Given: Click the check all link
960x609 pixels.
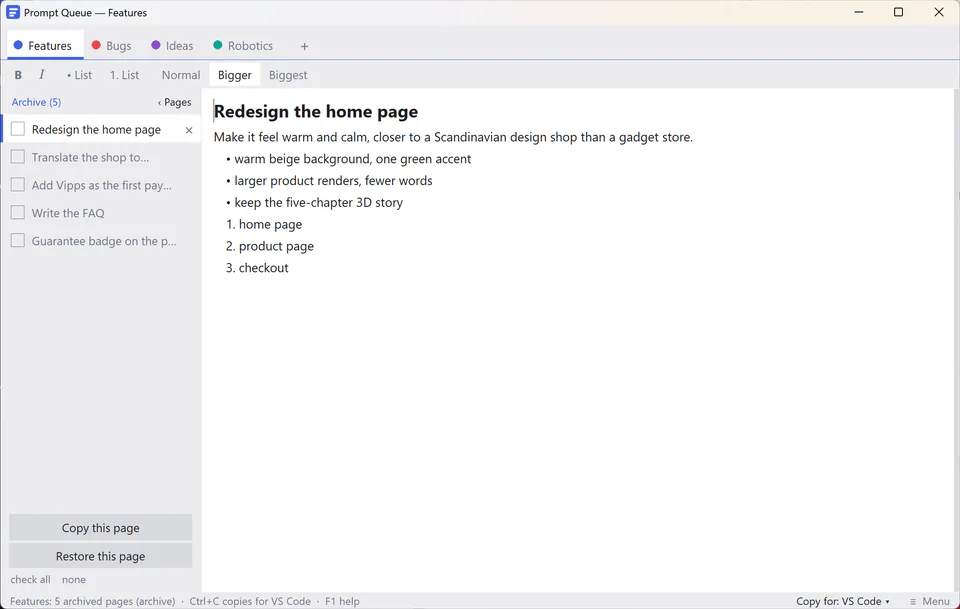Looking at the screenshot, I should [x=30, y=579].
